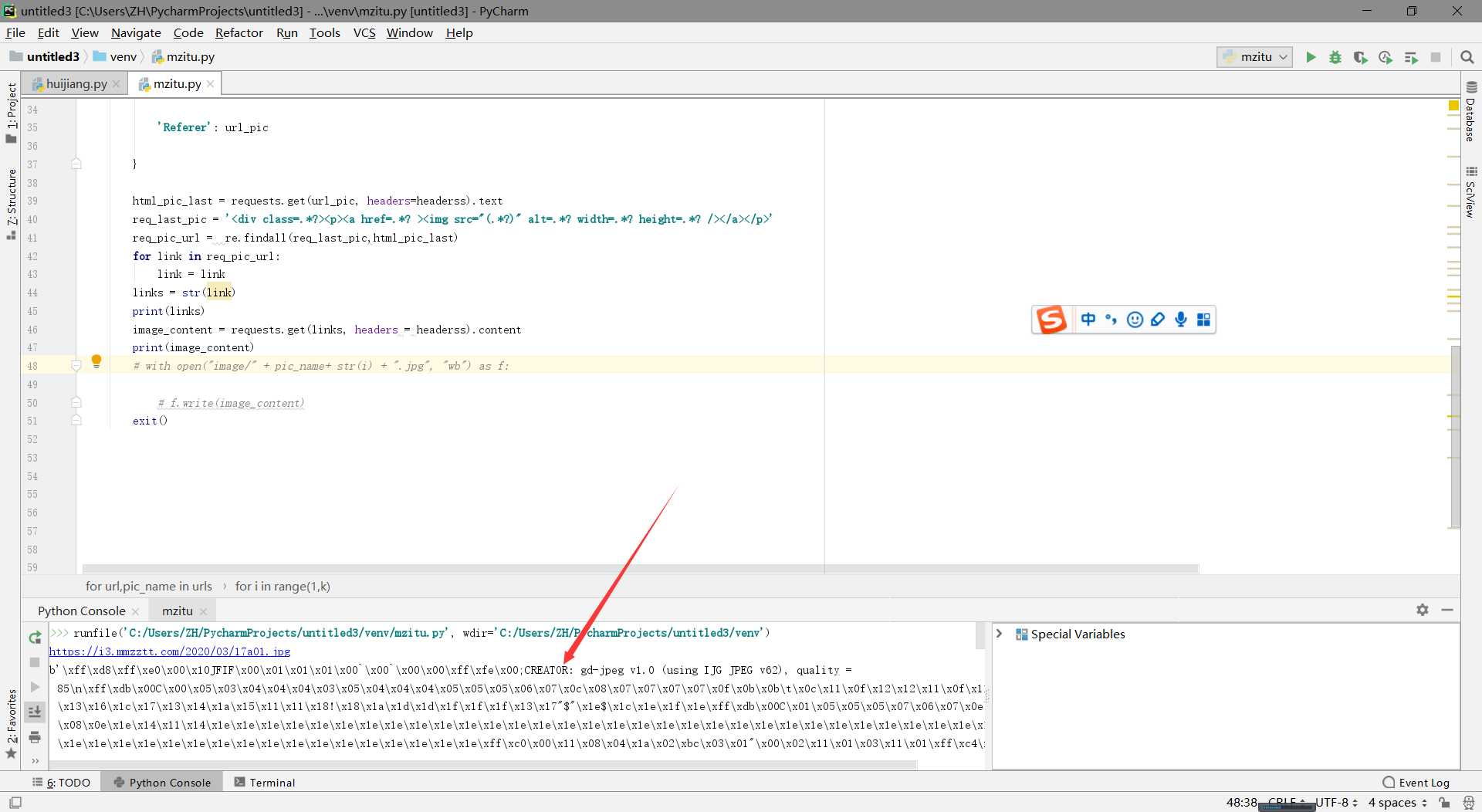1482x812 pixels.
Task: Open the Database tool window
Action: (x=1471, y=111)
